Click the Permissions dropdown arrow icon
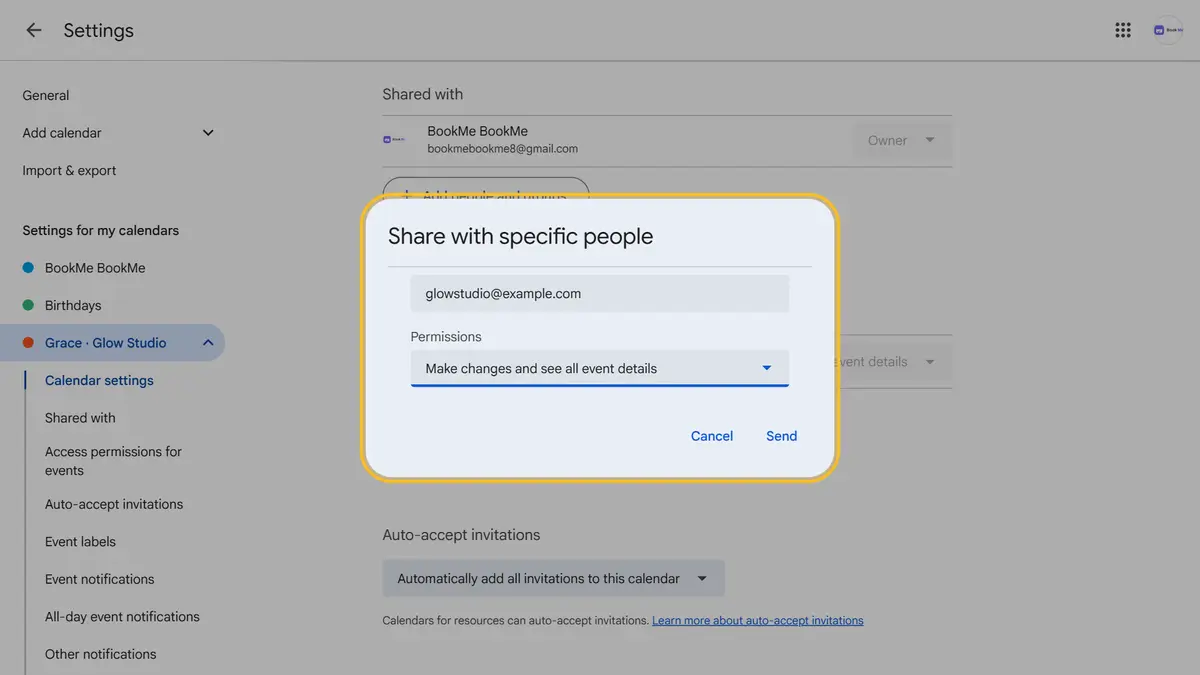1200x675 pixels. click(x=767, y=368)
